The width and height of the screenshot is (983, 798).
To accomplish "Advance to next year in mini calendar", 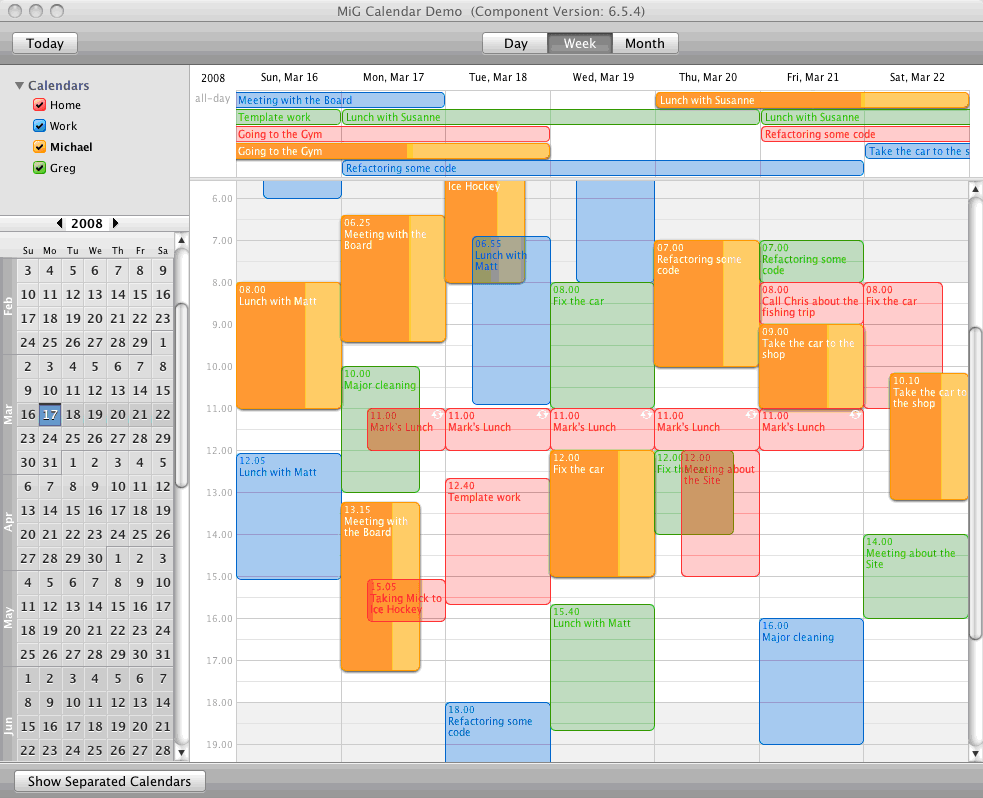I will [x=116, y=224].
